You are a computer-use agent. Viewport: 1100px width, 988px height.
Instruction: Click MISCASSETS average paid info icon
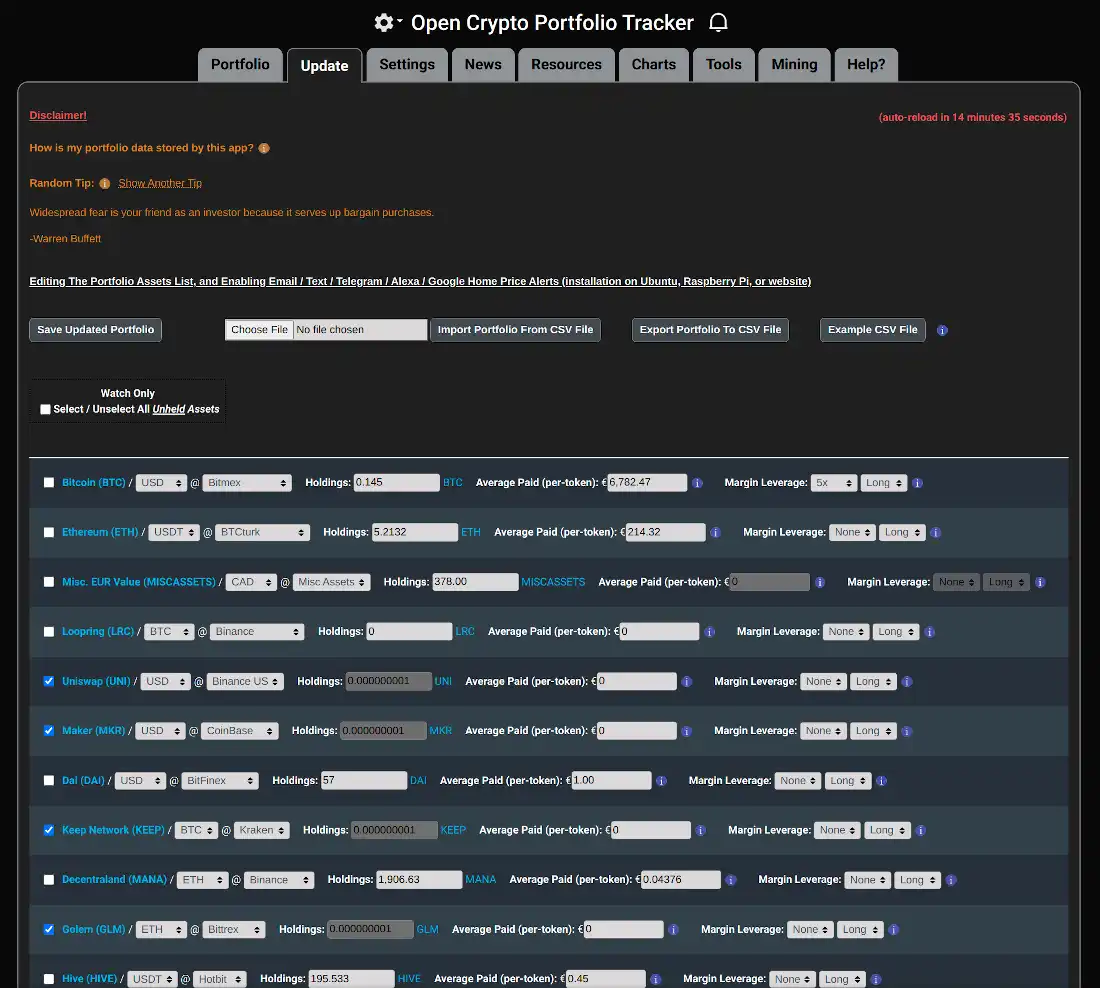819,582
